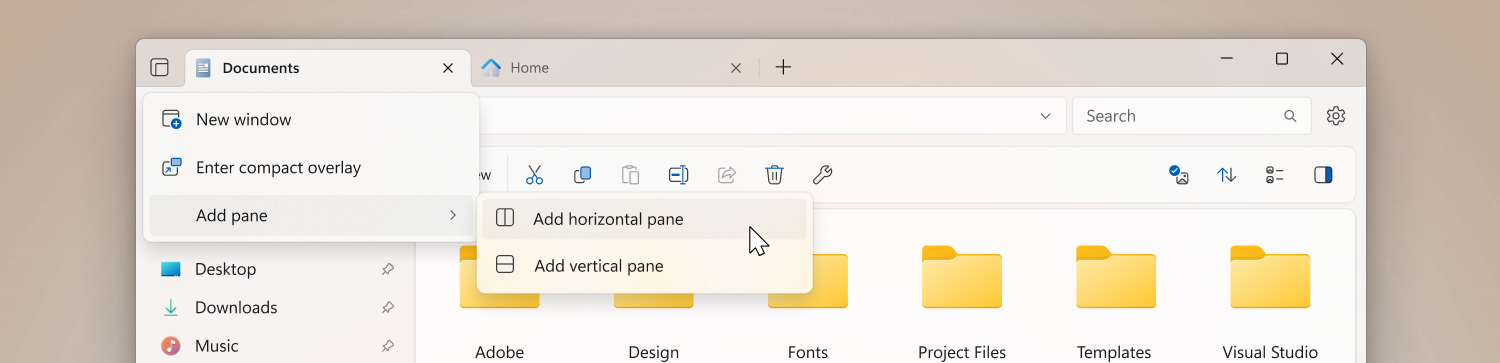
Task: Add a new tab with plus button
Action: coord(784,68)
